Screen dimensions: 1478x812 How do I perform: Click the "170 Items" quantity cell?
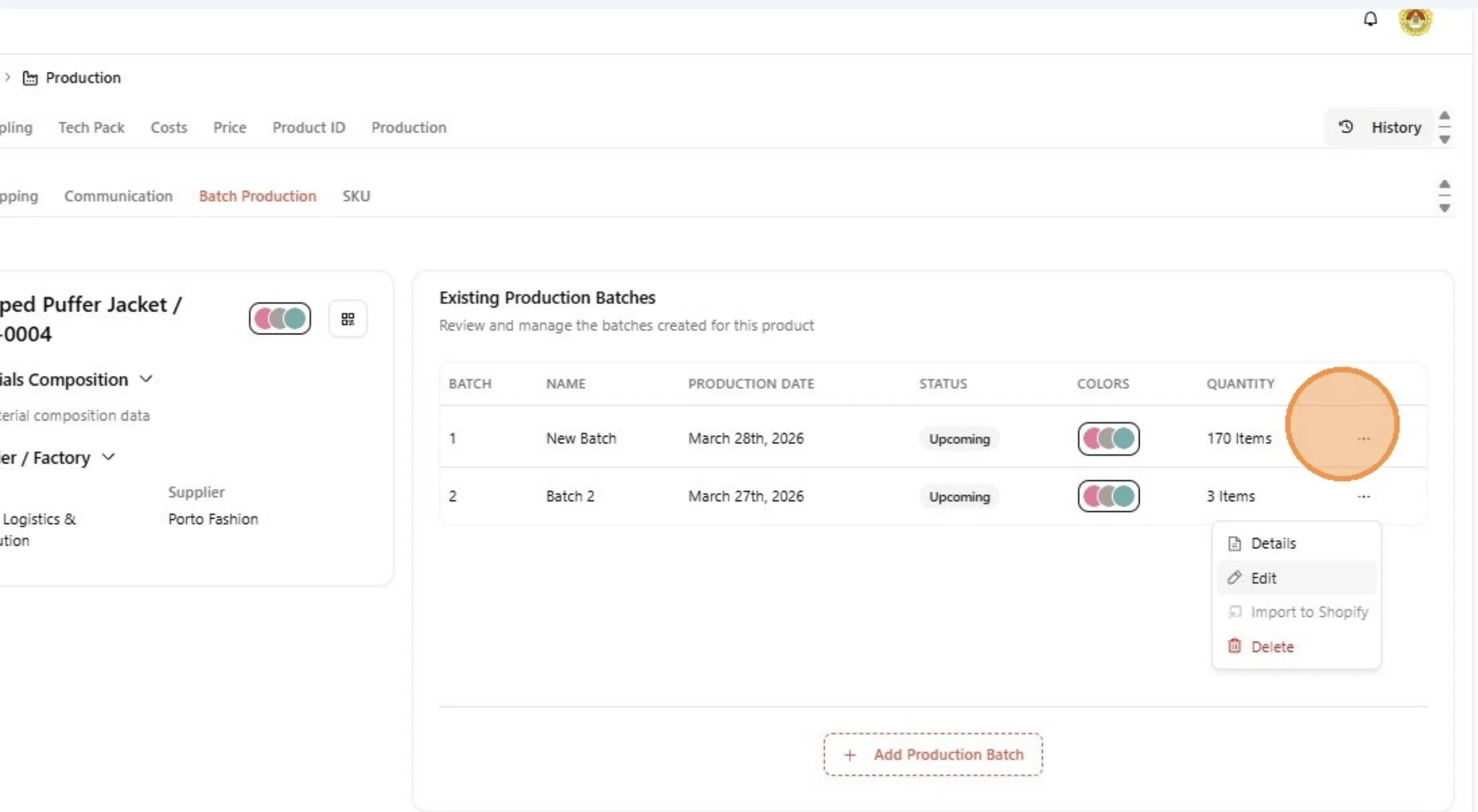(x=1239, y=438)
